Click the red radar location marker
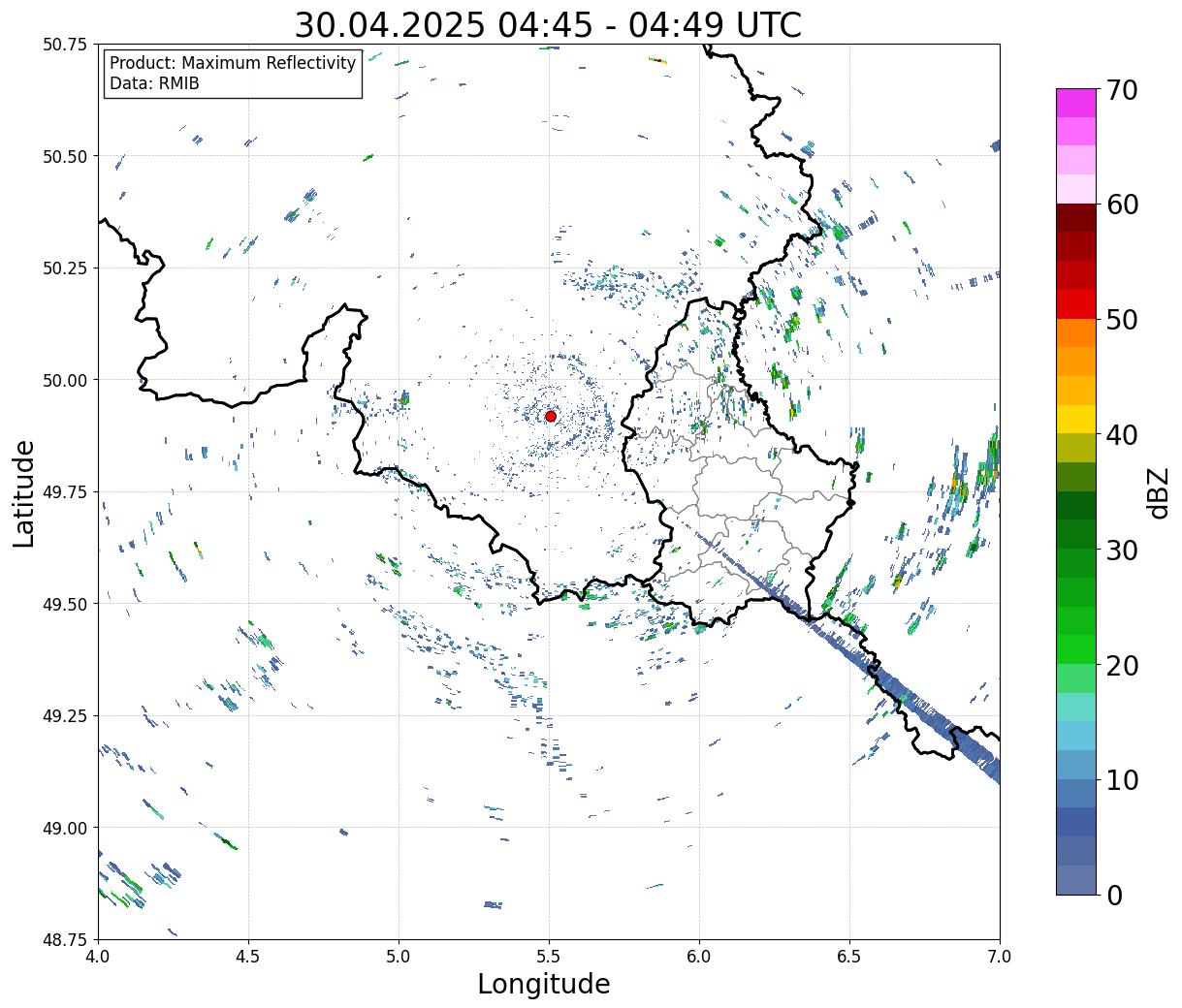This screenshot has height=1008, width=1182. [551, 416]
